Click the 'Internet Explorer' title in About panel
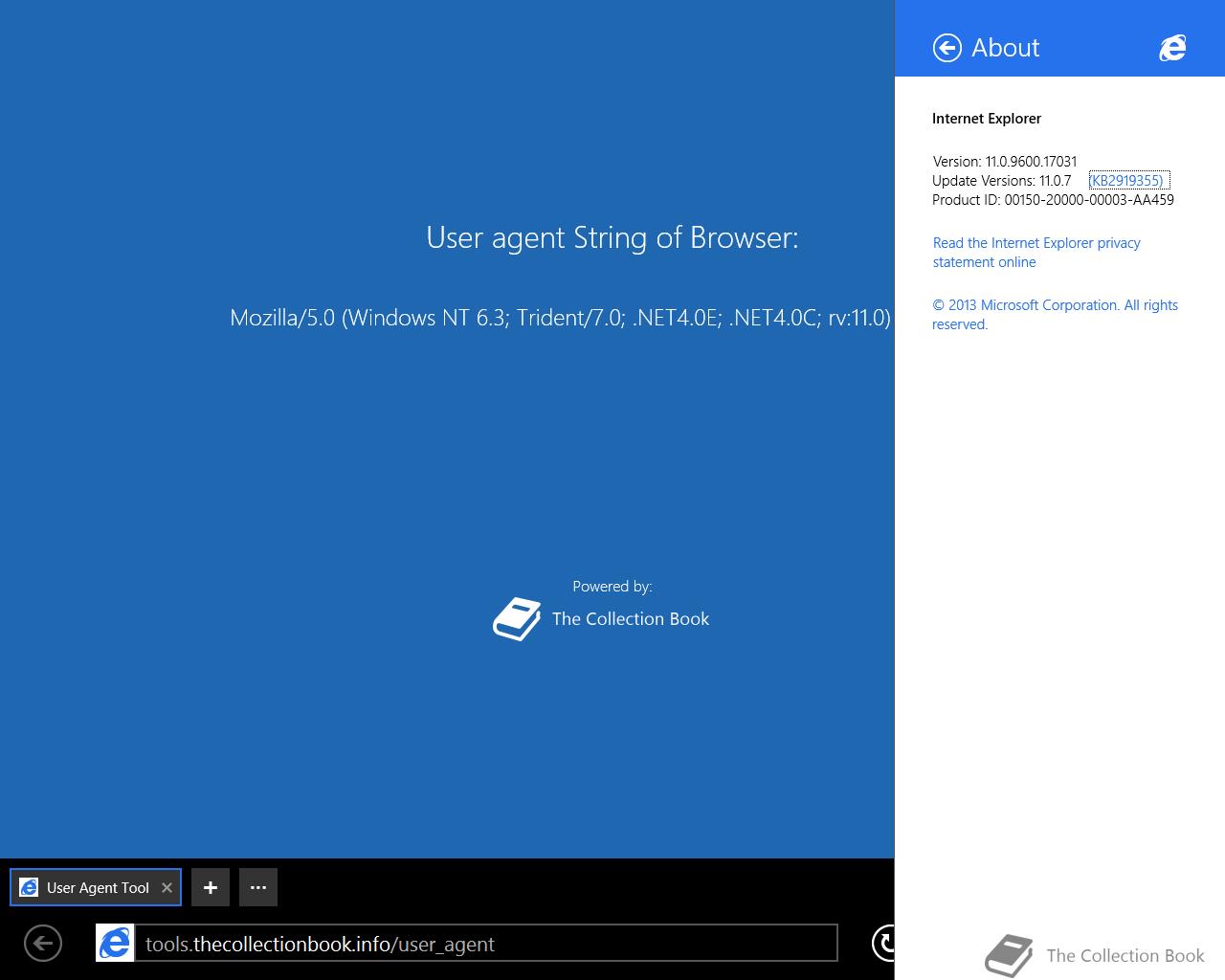Image resolution: width=1225 pixels, height=980 pixels. [987, 119]
